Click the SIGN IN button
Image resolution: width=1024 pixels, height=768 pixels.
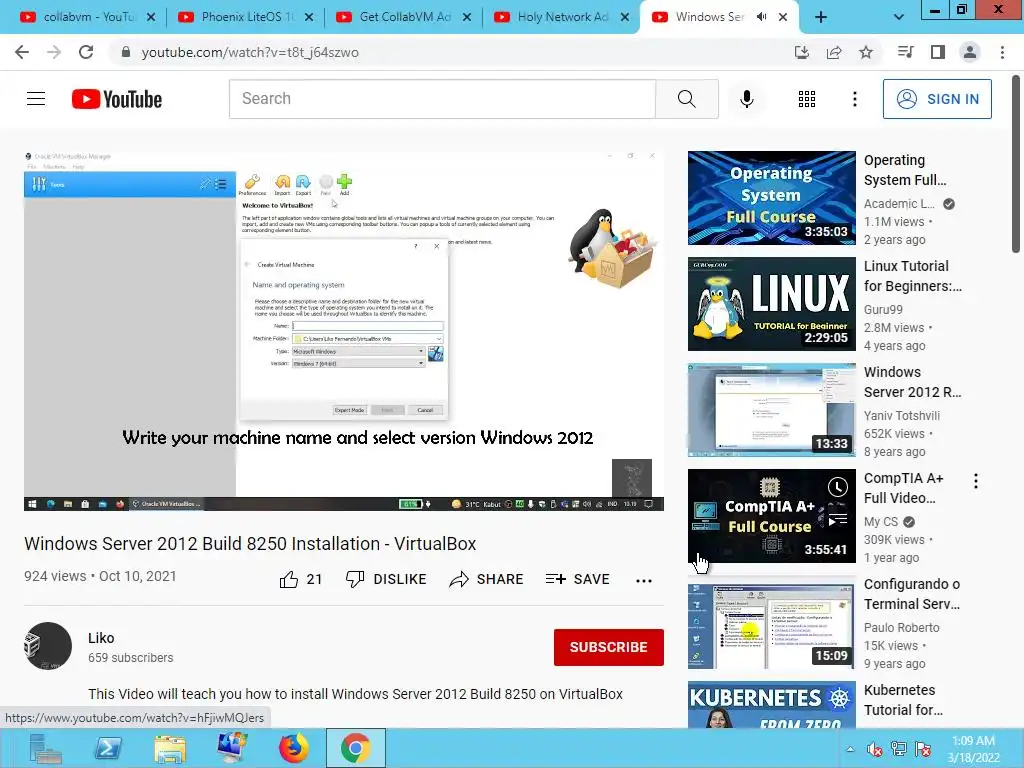[x=937, y=99]
